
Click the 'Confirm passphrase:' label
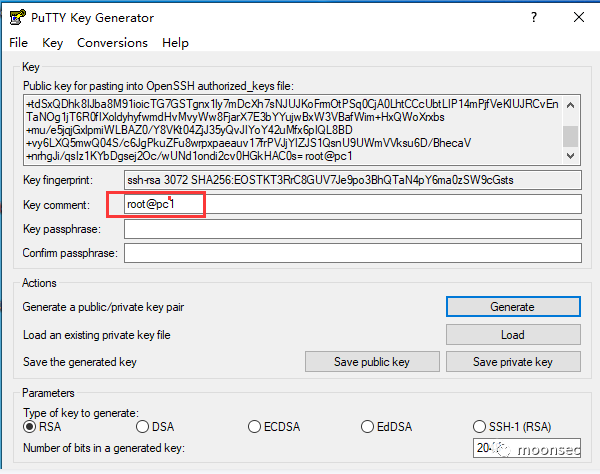[x=70, y=253]
